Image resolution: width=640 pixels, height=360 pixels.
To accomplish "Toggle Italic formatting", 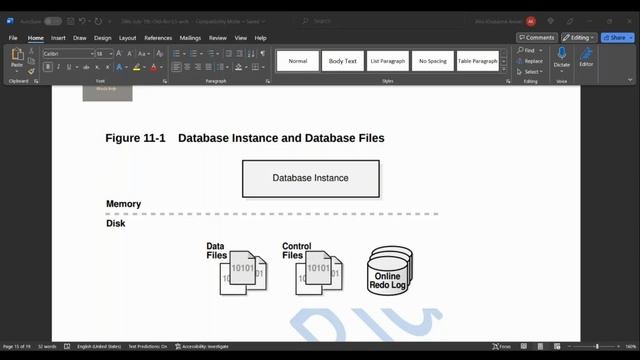I will pos(58,67).
